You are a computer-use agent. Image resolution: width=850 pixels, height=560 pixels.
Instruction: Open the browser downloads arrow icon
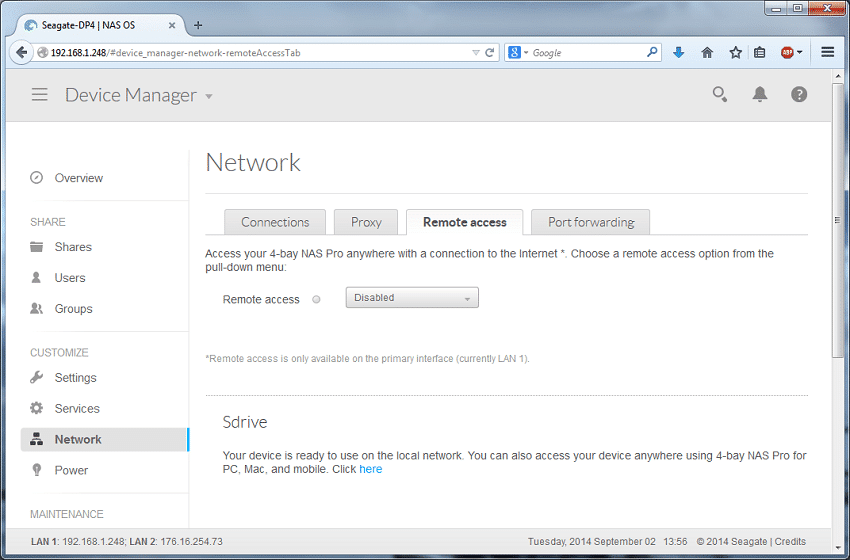click(x=678, y=53)
